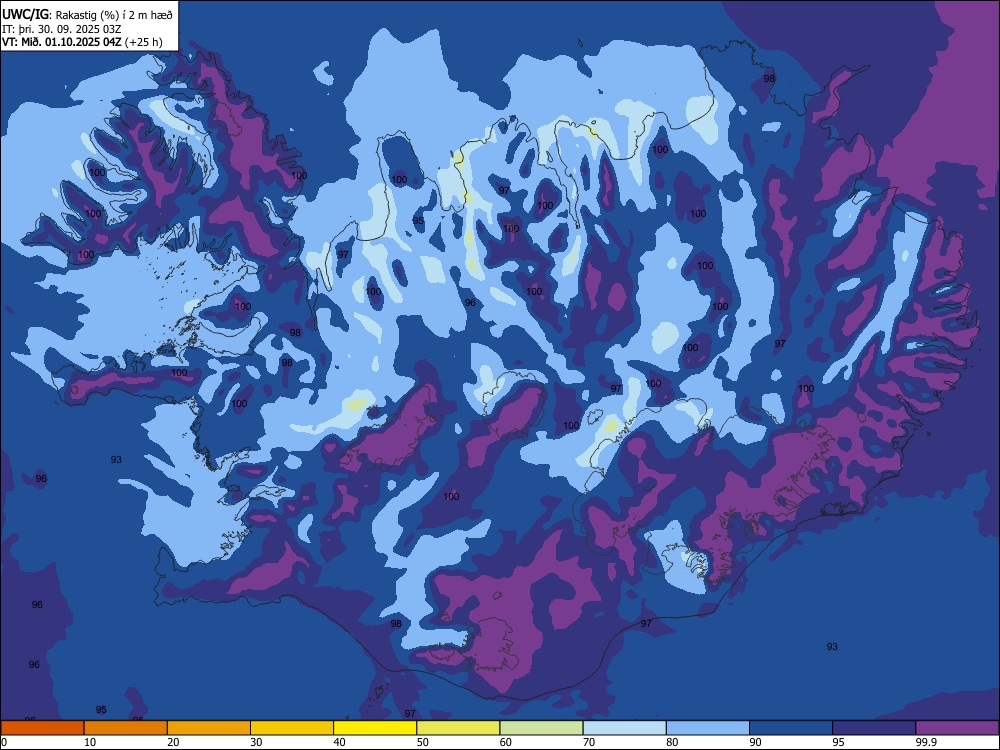Click the 60–70% light green legend swatch
This screenshot has width=1000, height=750.
click(541, 728)
